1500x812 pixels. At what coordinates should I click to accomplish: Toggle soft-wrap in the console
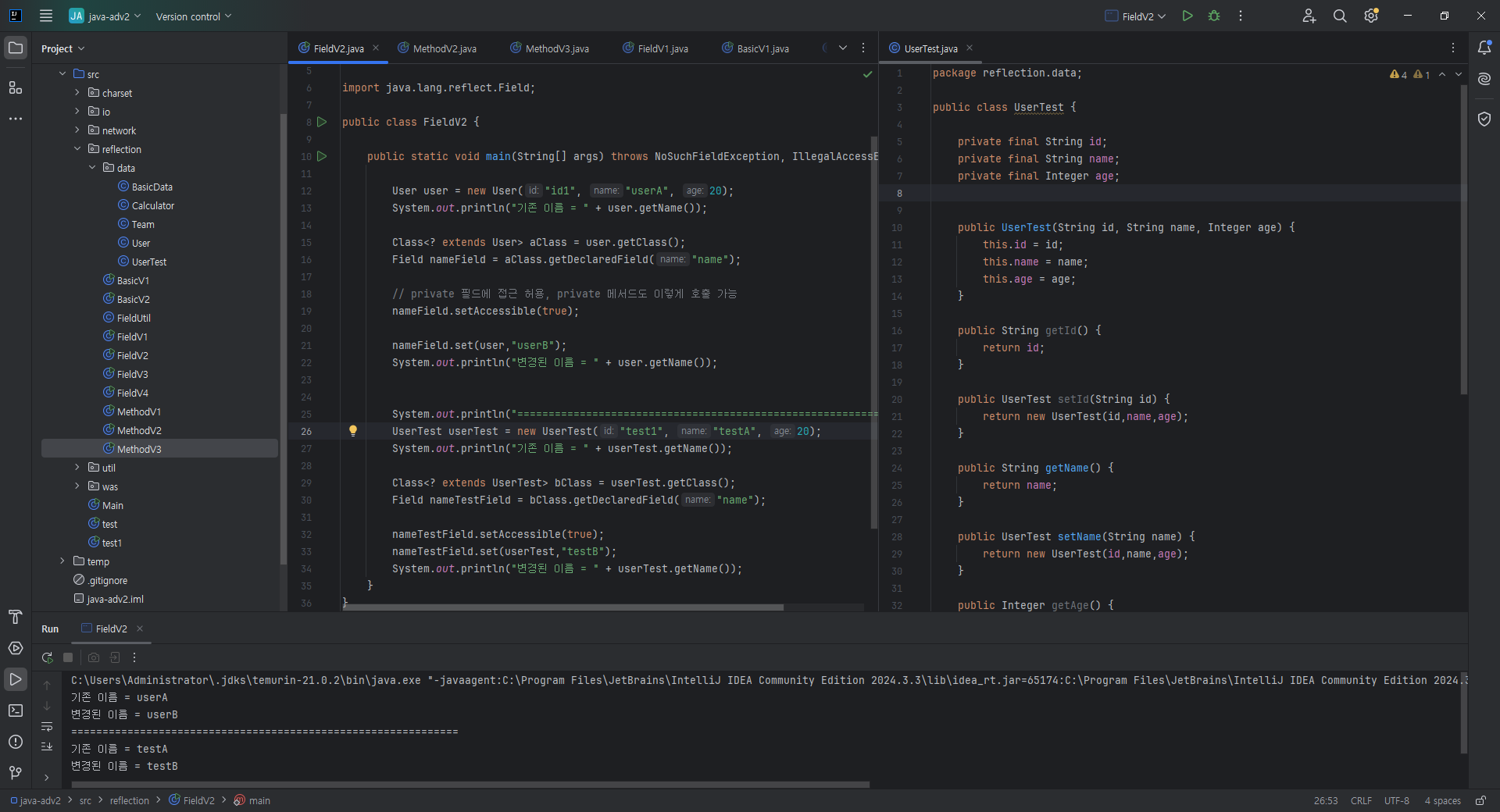[x=47, y=726]
